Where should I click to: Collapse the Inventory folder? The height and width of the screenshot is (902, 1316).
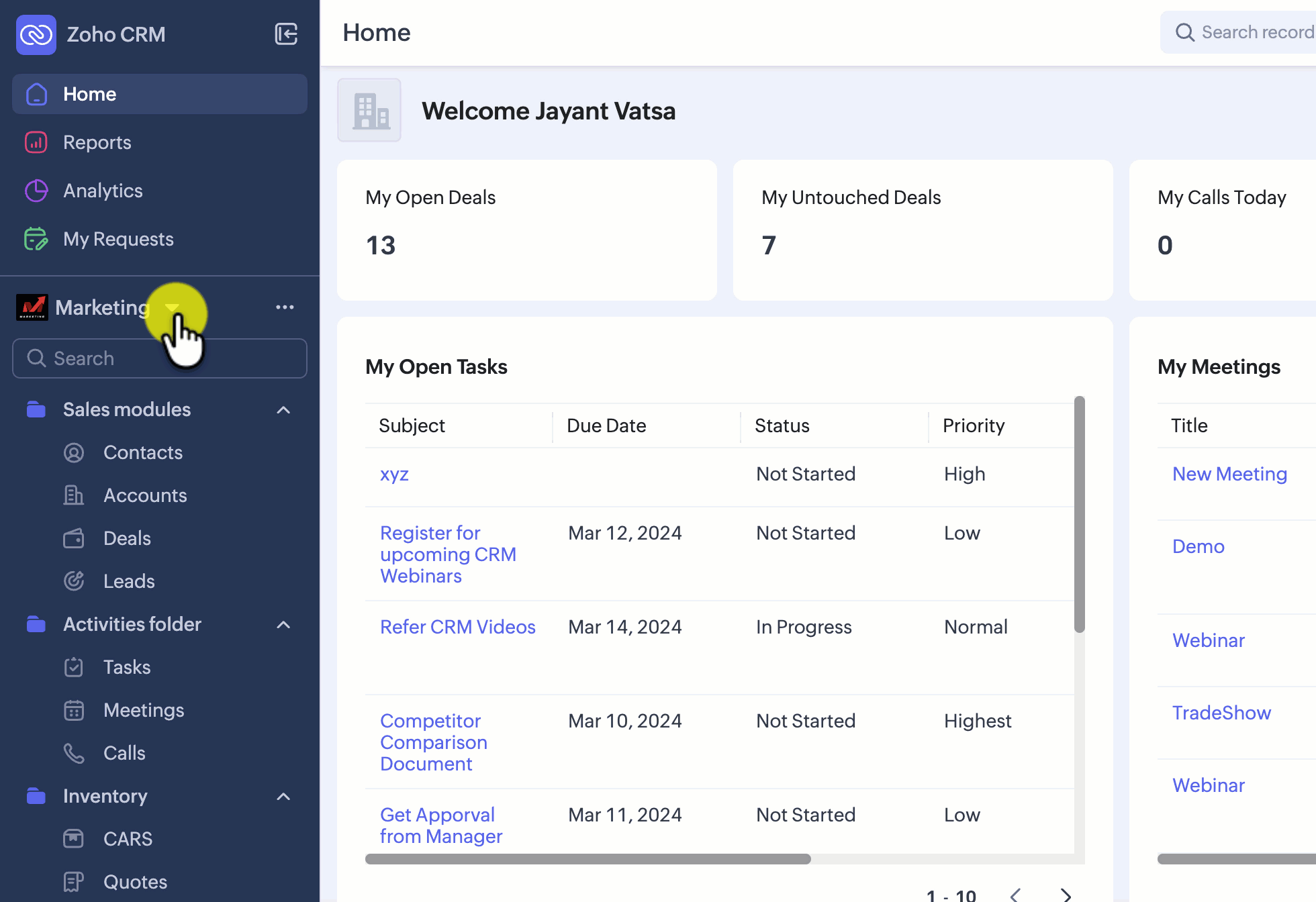pos(283,797)
